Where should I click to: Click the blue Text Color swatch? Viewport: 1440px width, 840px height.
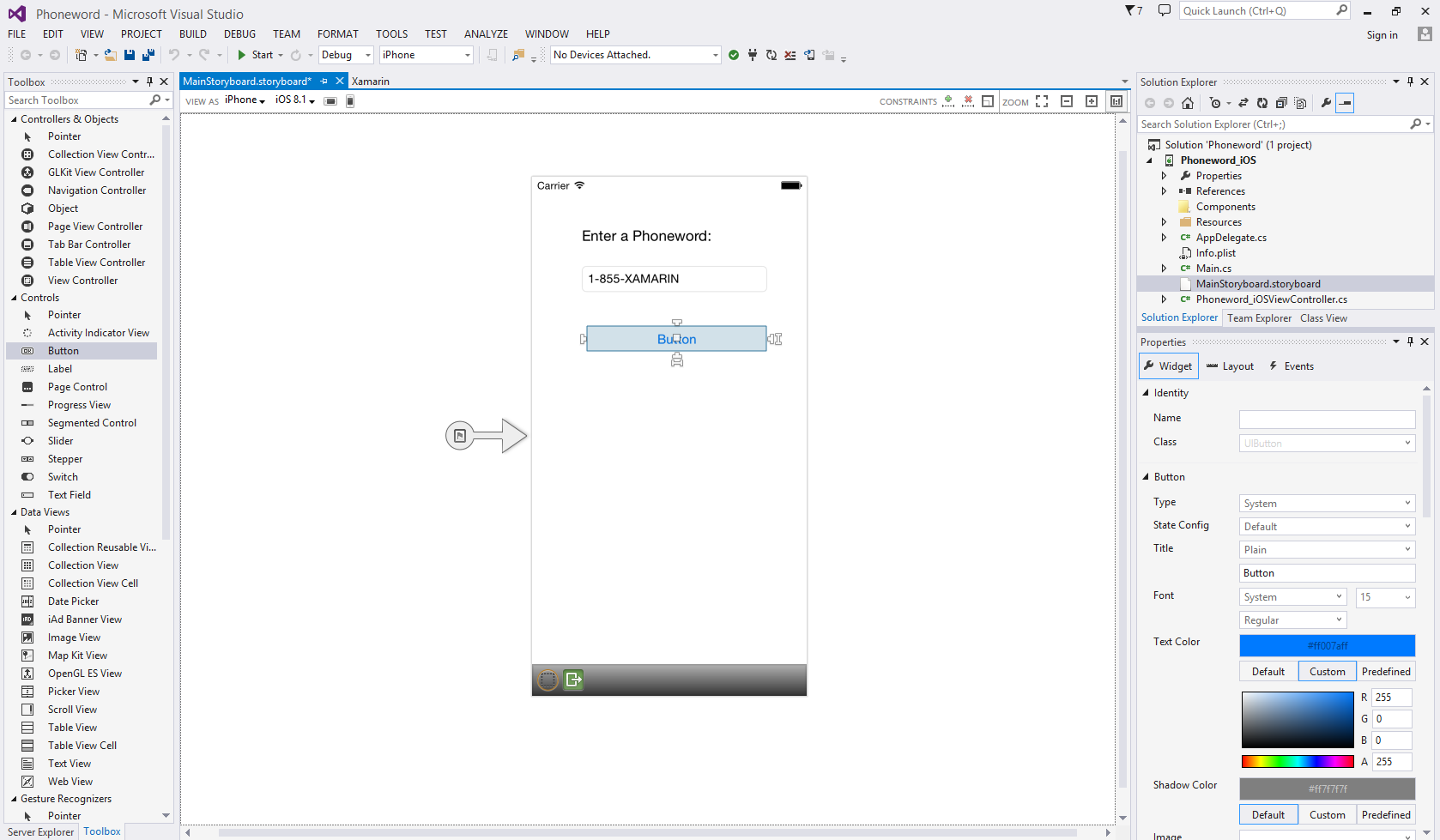point(1327,645)
